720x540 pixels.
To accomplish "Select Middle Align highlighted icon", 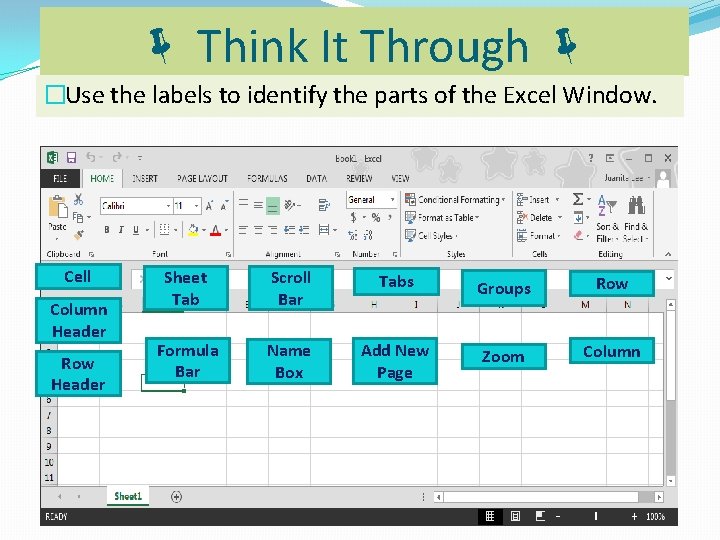I will pyautogui.click(x=273, y=205).
